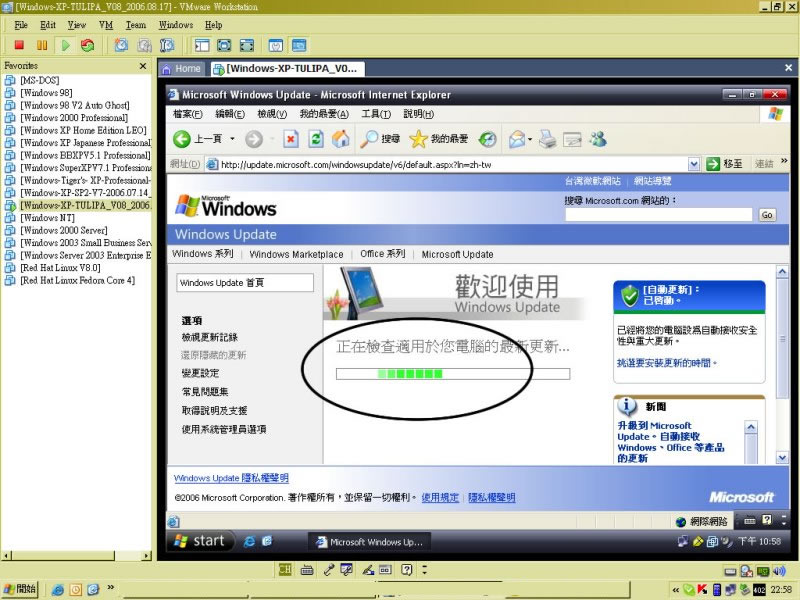
Task: Click the VMware take snapshot icon
Action: (x=121, y=45)
